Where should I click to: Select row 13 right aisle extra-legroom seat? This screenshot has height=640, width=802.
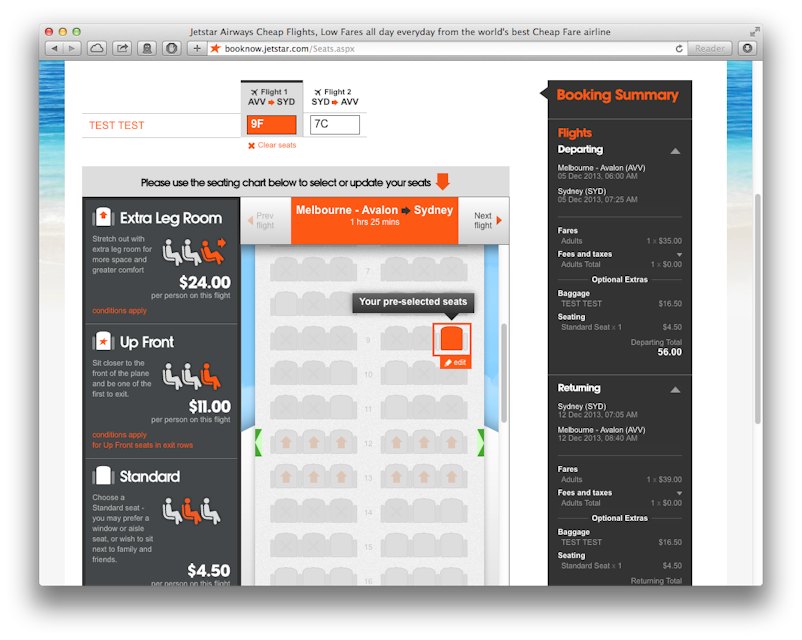(x=396, y=477)
